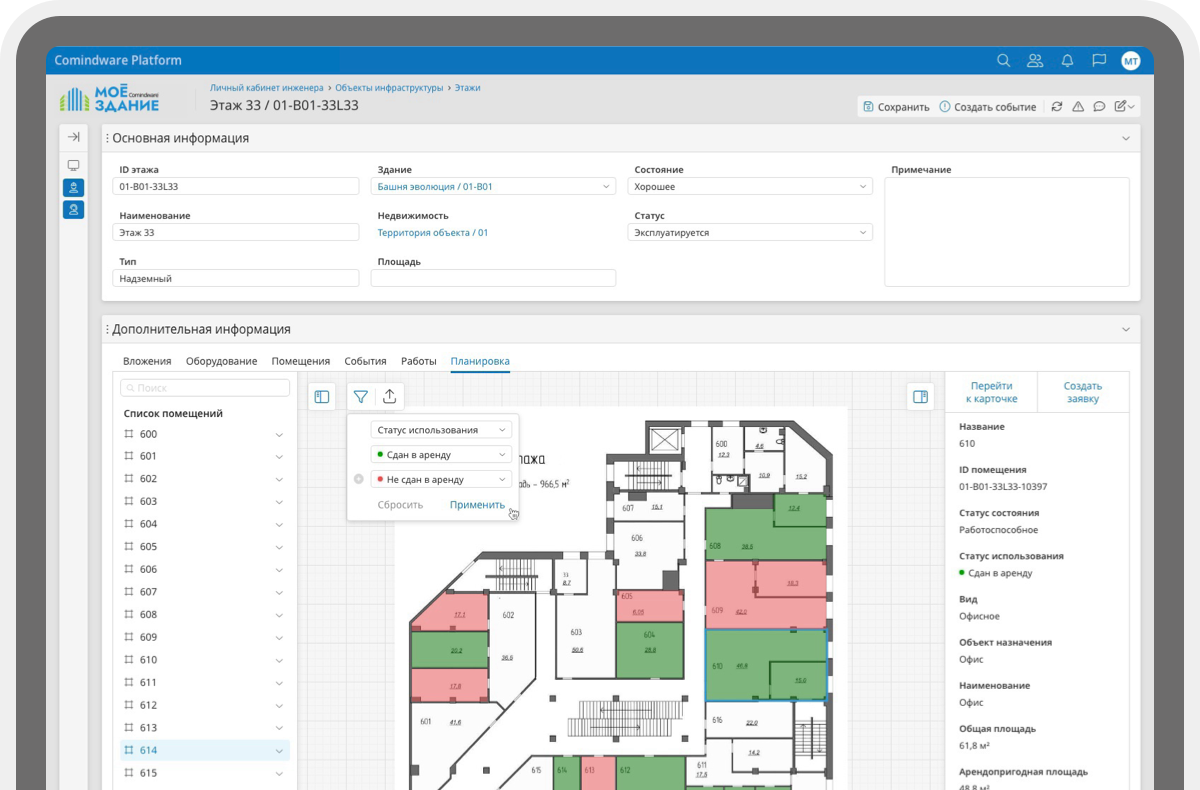Select green room 604 on the floor plan
Image resolution: width=1200 pixels, height=790 pixels.
point(650,650)
